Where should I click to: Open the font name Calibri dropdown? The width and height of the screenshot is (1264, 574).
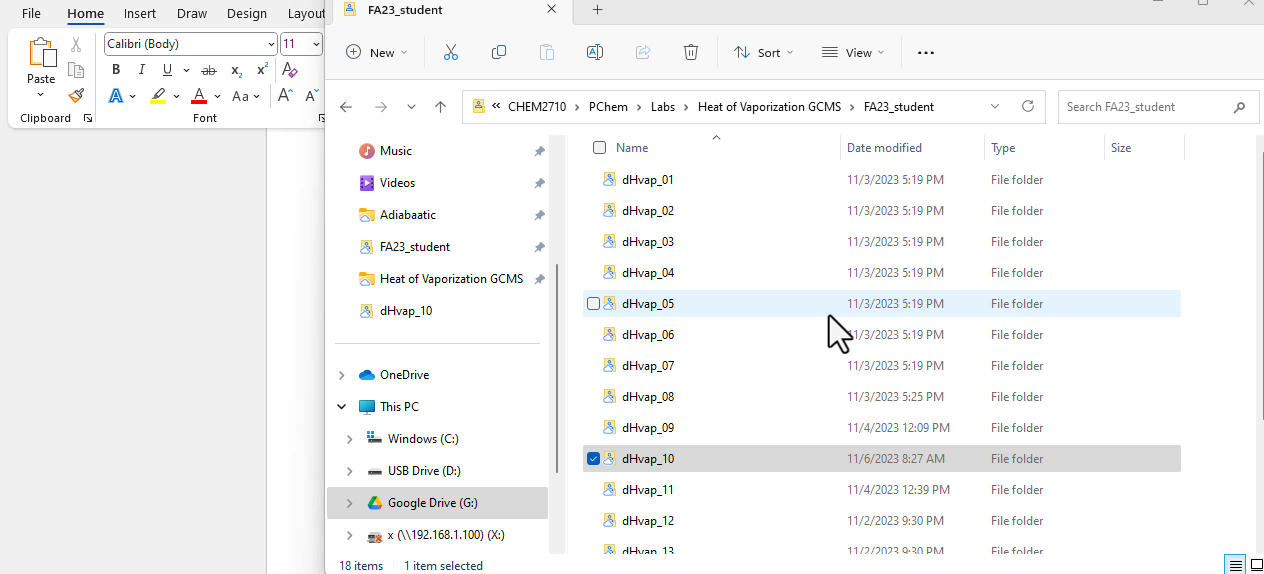point(271,44)
